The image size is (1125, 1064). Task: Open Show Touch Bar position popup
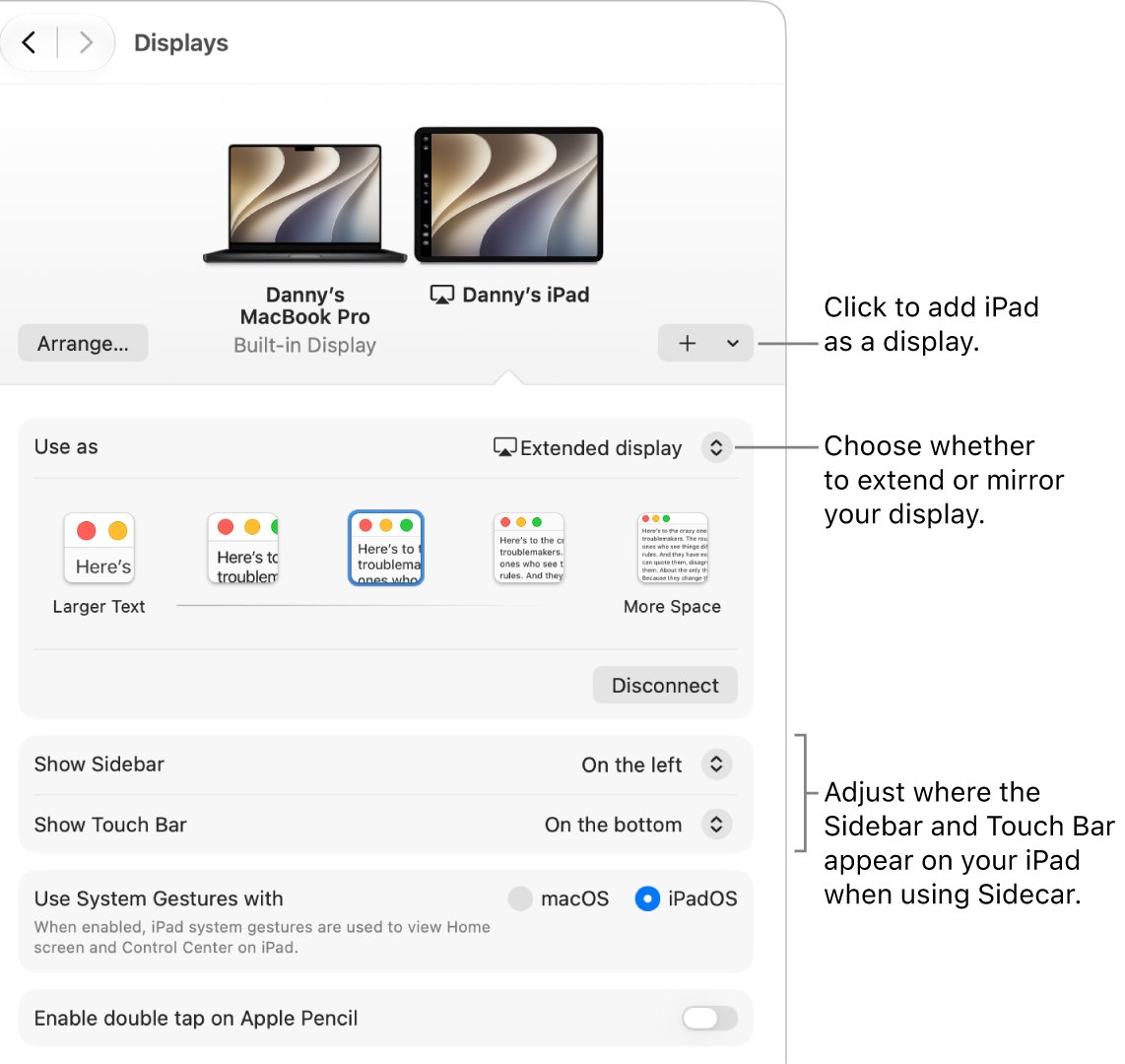coord(716,824)
